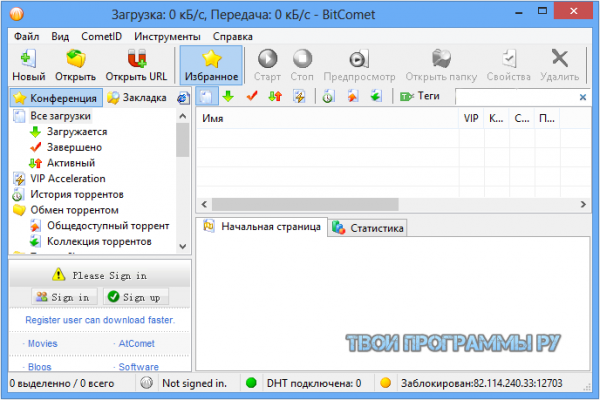Open the Movies link
This screenshot has width=600, height=400.
click(42, 343)
